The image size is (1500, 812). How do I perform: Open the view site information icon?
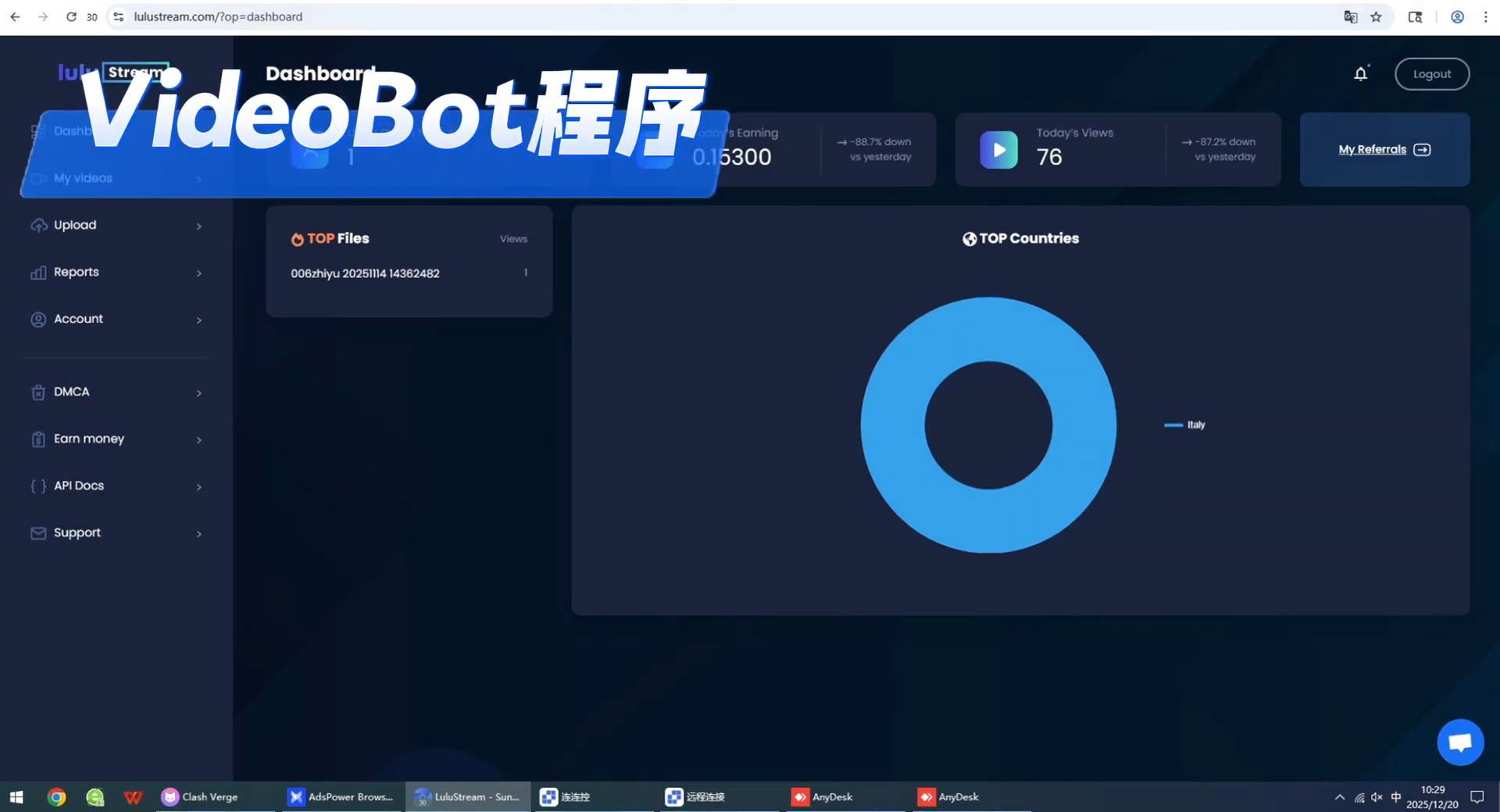pyautogui.click(x=118, y=16)
